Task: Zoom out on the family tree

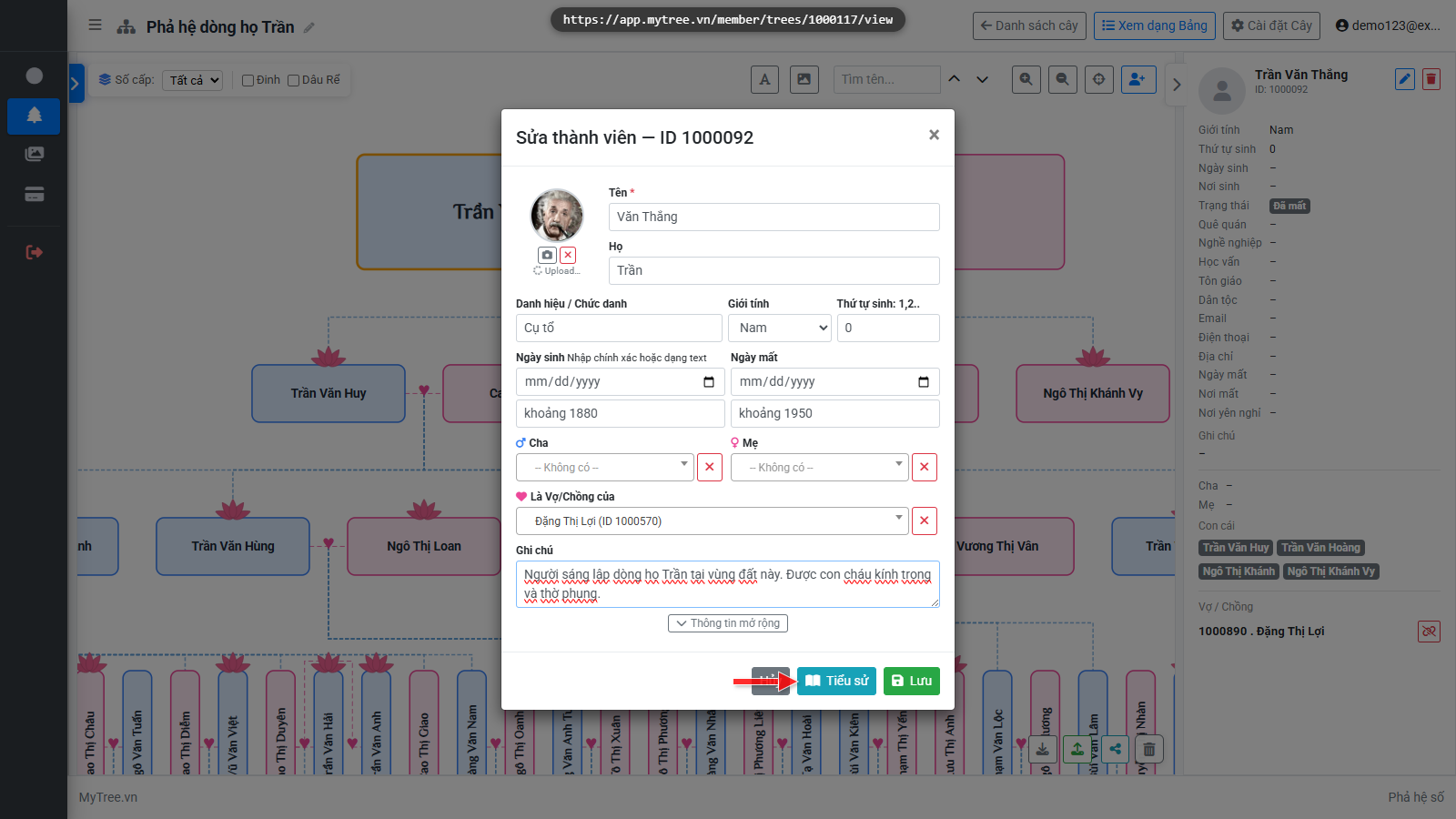Action: [1062, 79]
